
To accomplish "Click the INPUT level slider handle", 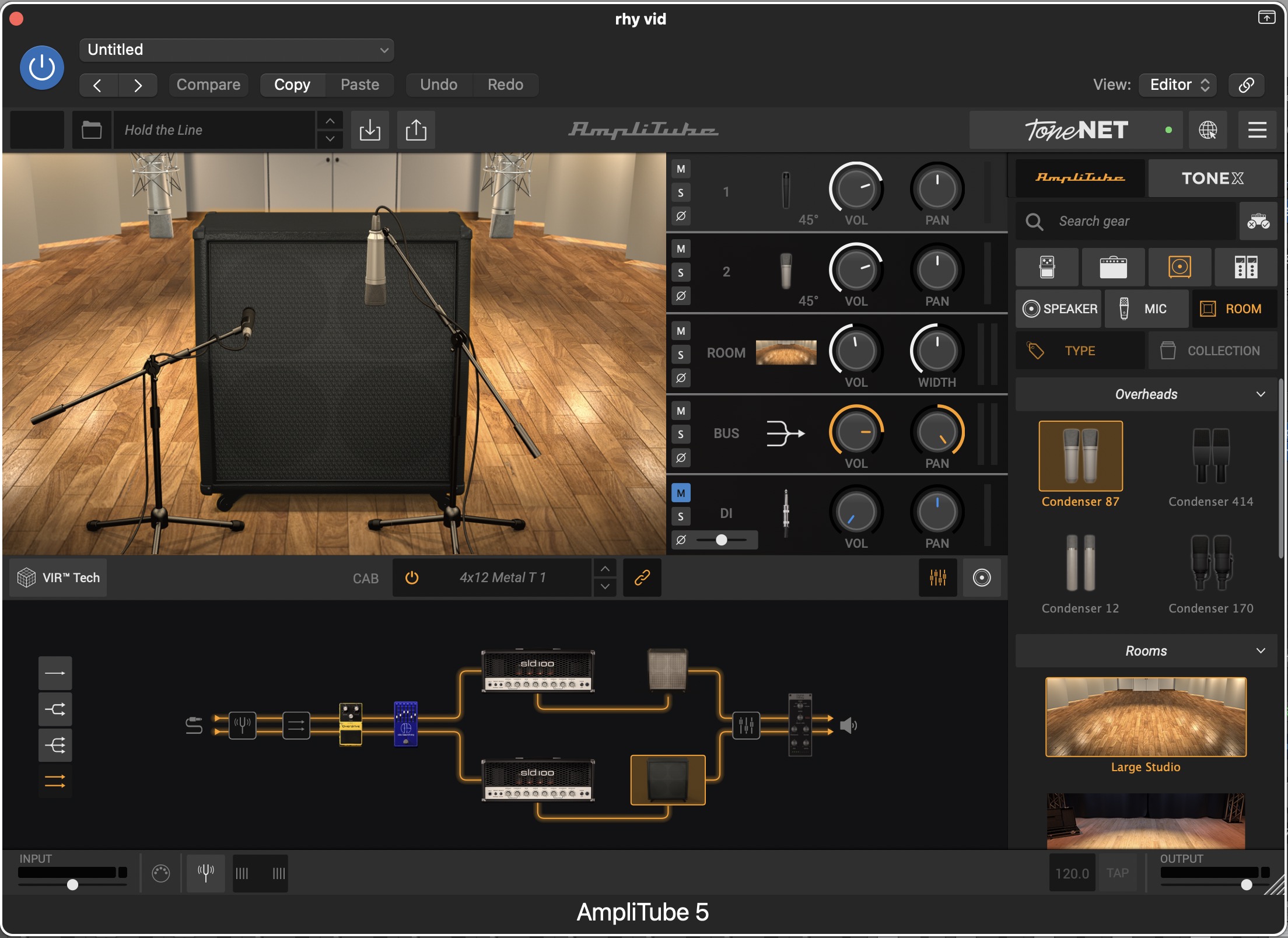I will click(x=72, y=884).
